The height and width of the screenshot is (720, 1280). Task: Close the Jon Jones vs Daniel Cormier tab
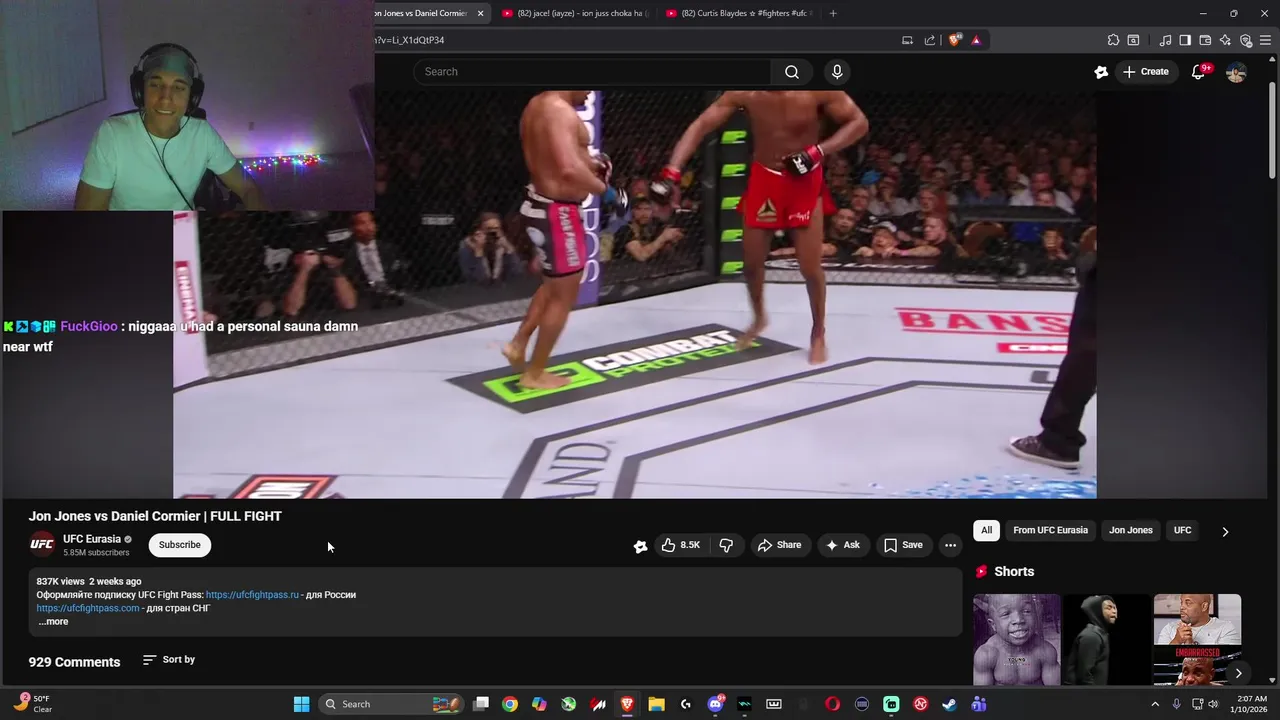click(x=480, y=13)
